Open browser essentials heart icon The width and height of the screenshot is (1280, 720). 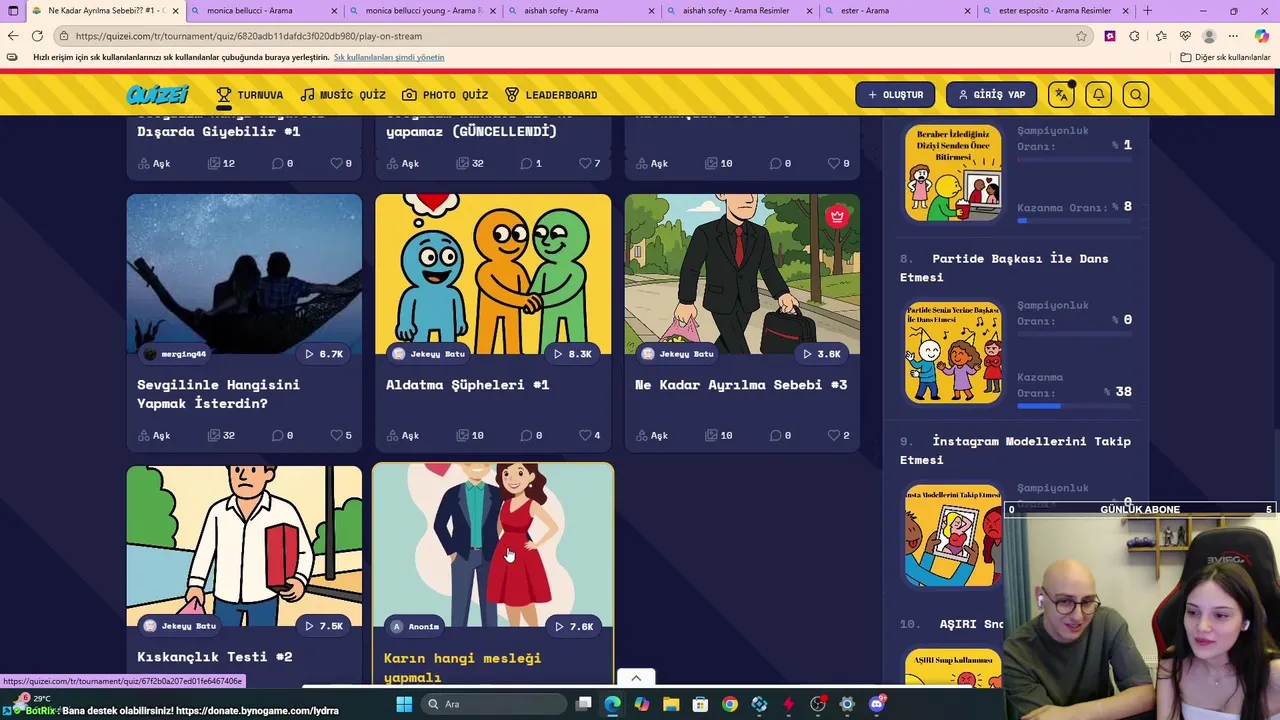[x=1185, y=36]
